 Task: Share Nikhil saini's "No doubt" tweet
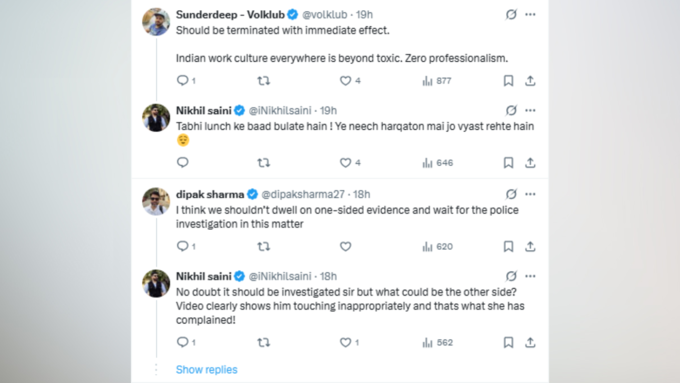click(530, 342)
